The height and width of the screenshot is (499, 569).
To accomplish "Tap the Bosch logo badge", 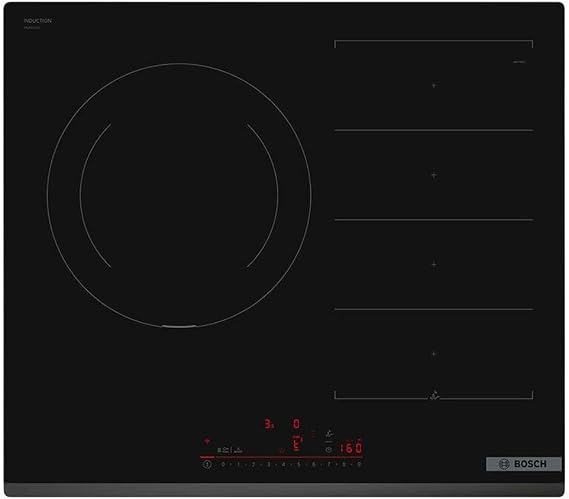I will point(524,464).
